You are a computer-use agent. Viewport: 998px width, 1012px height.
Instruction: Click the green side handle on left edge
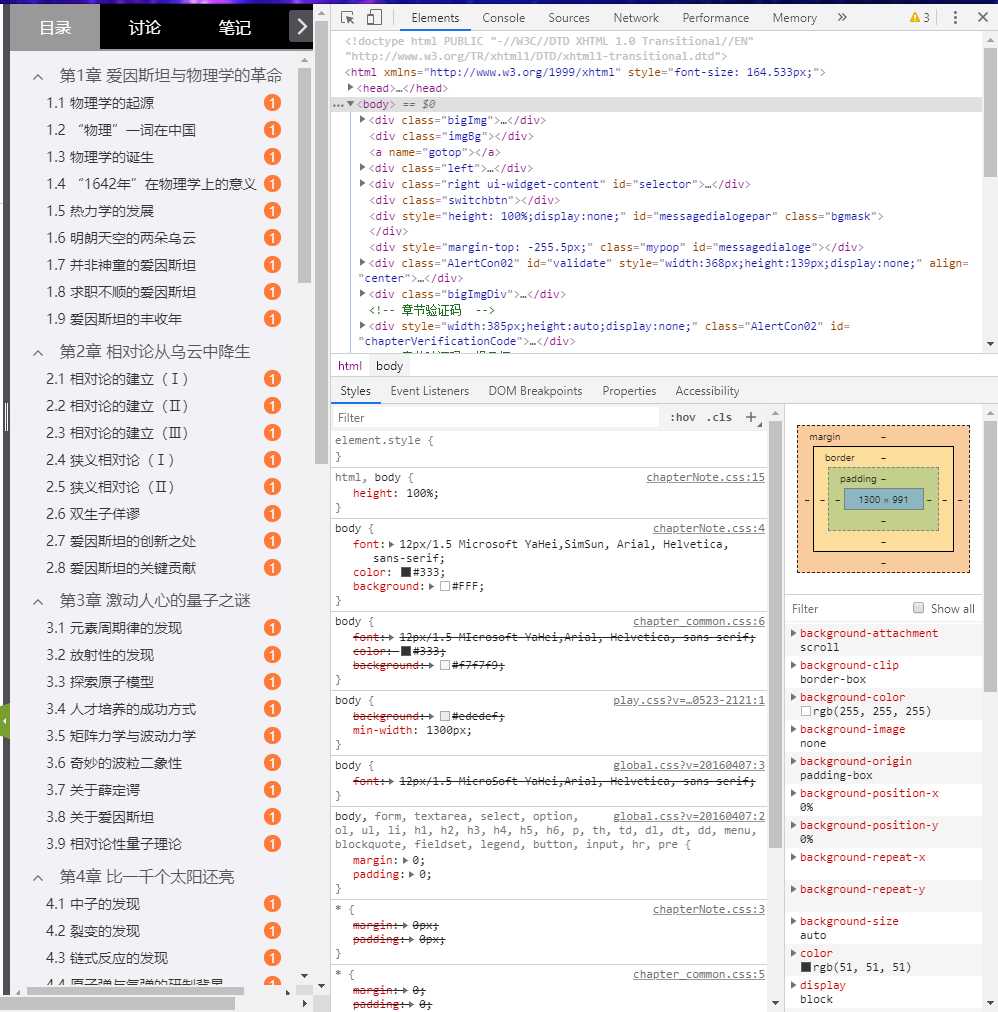click(5, 721)
